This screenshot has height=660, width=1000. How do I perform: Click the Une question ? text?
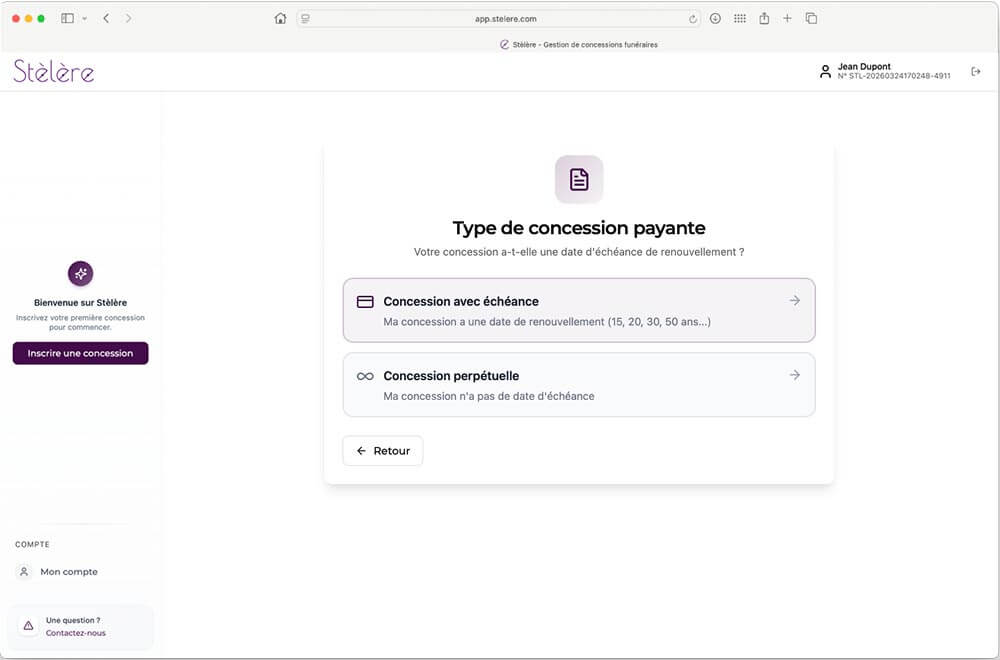click(73, 620)
